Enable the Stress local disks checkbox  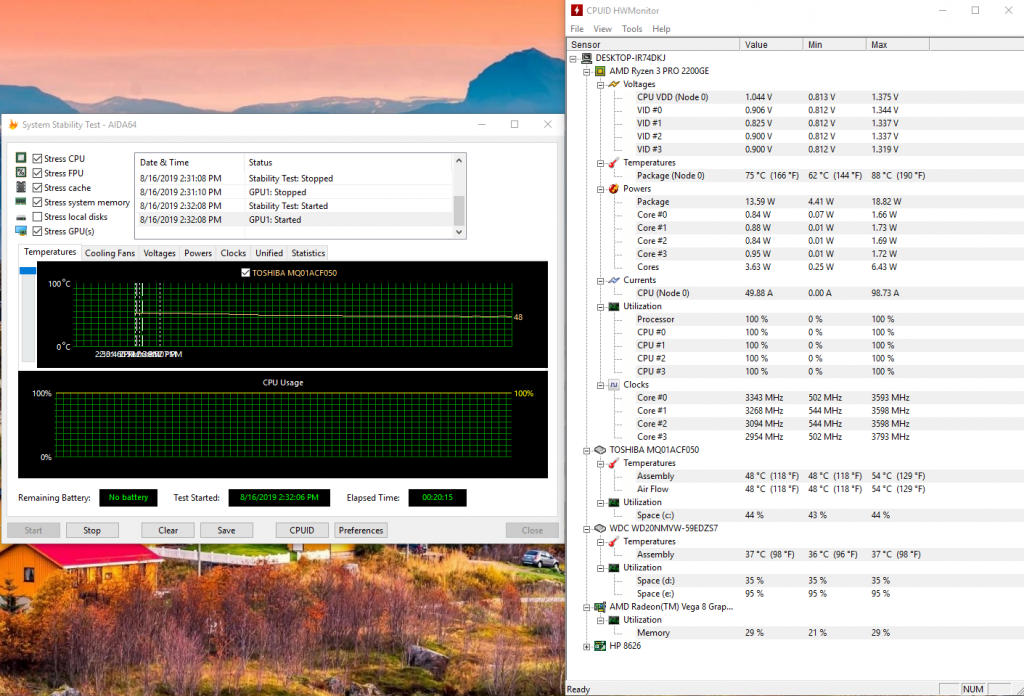(x=37, y=217)
